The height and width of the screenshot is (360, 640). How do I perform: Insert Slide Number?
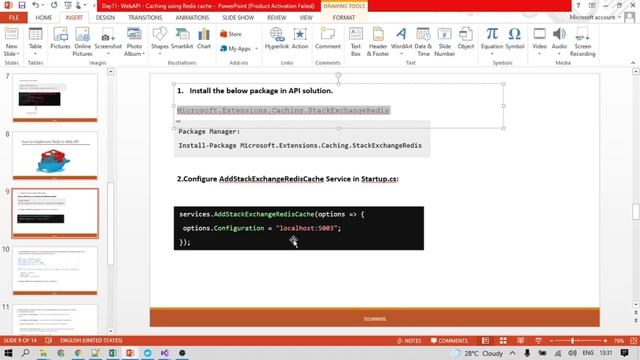click(x=444, y=42)
